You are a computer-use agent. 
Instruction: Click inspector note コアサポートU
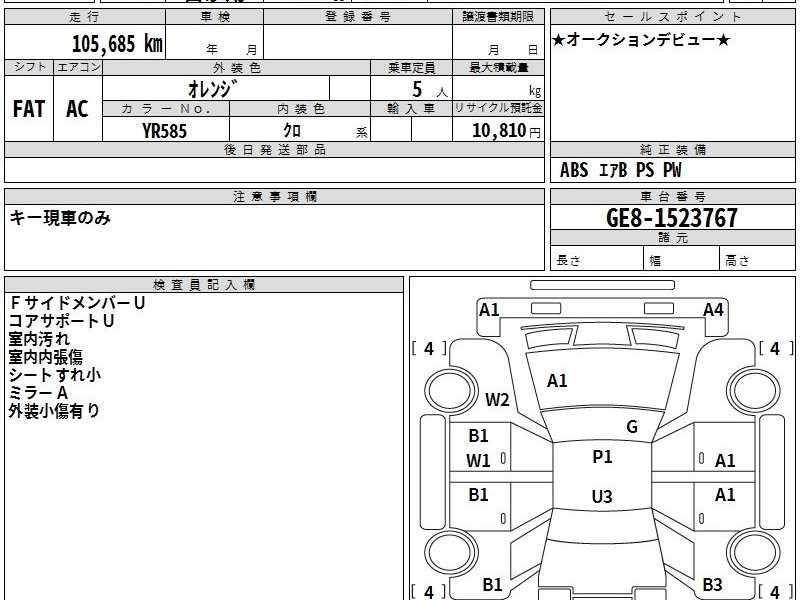click(61, 321)
